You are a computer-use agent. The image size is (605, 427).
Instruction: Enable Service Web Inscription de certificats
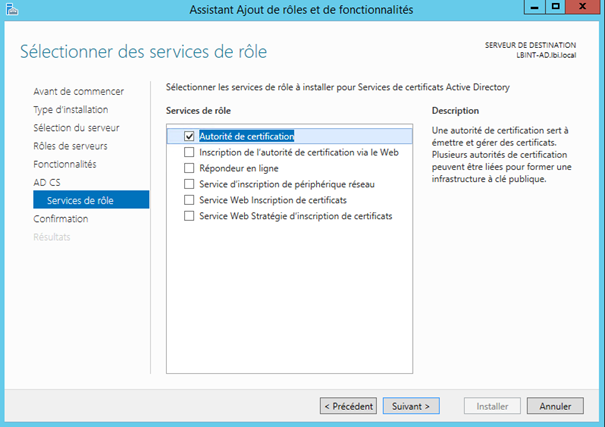pyautogui.click(x=190, y=200)
